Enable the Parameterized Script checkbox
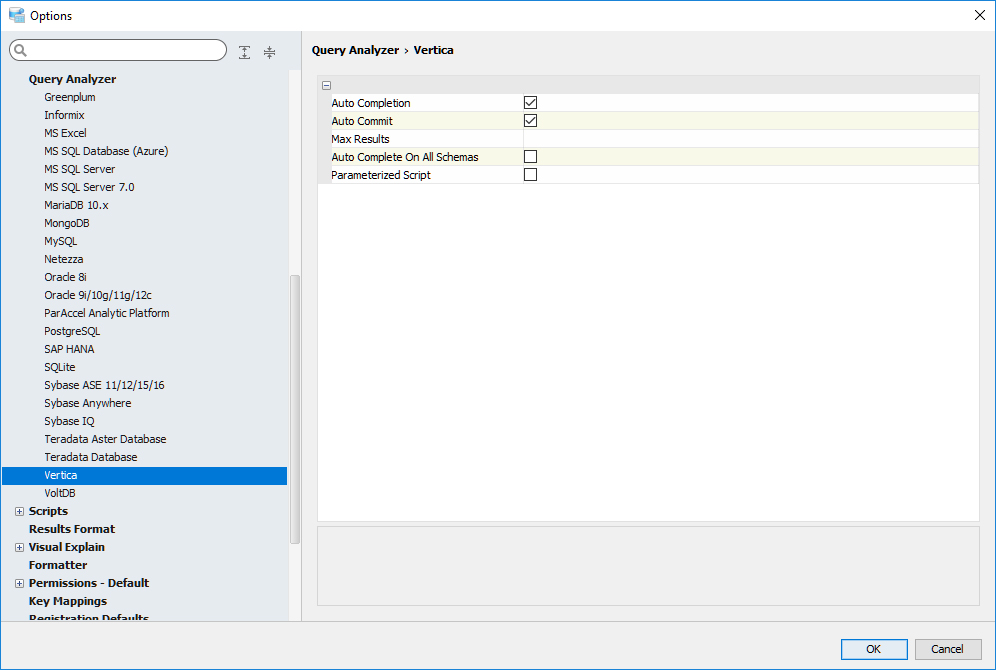 tap(531, 175)
